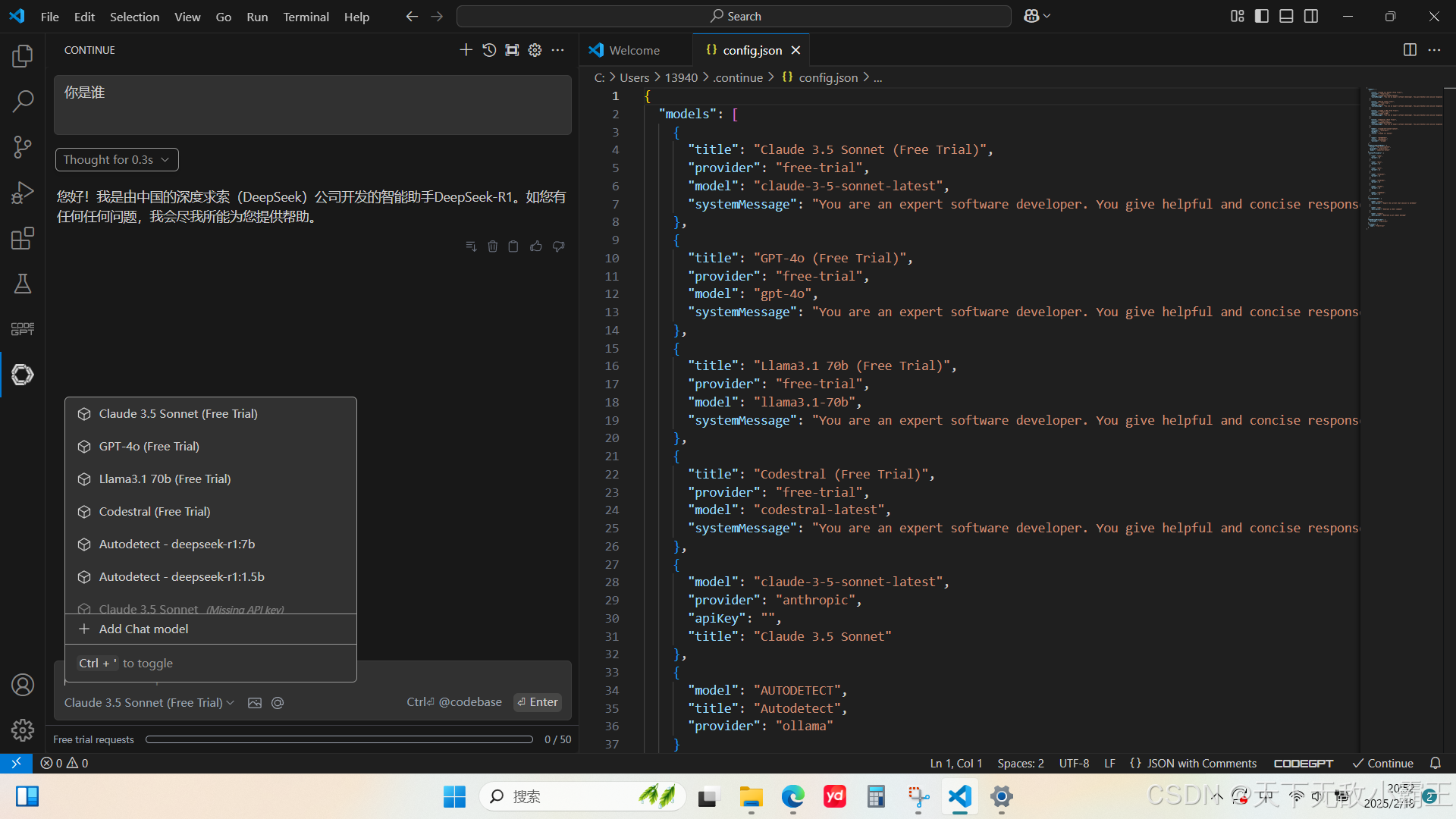
Task: Open notifications bell in status bar
Action: pyautogui.click(x=1436, y=763)
